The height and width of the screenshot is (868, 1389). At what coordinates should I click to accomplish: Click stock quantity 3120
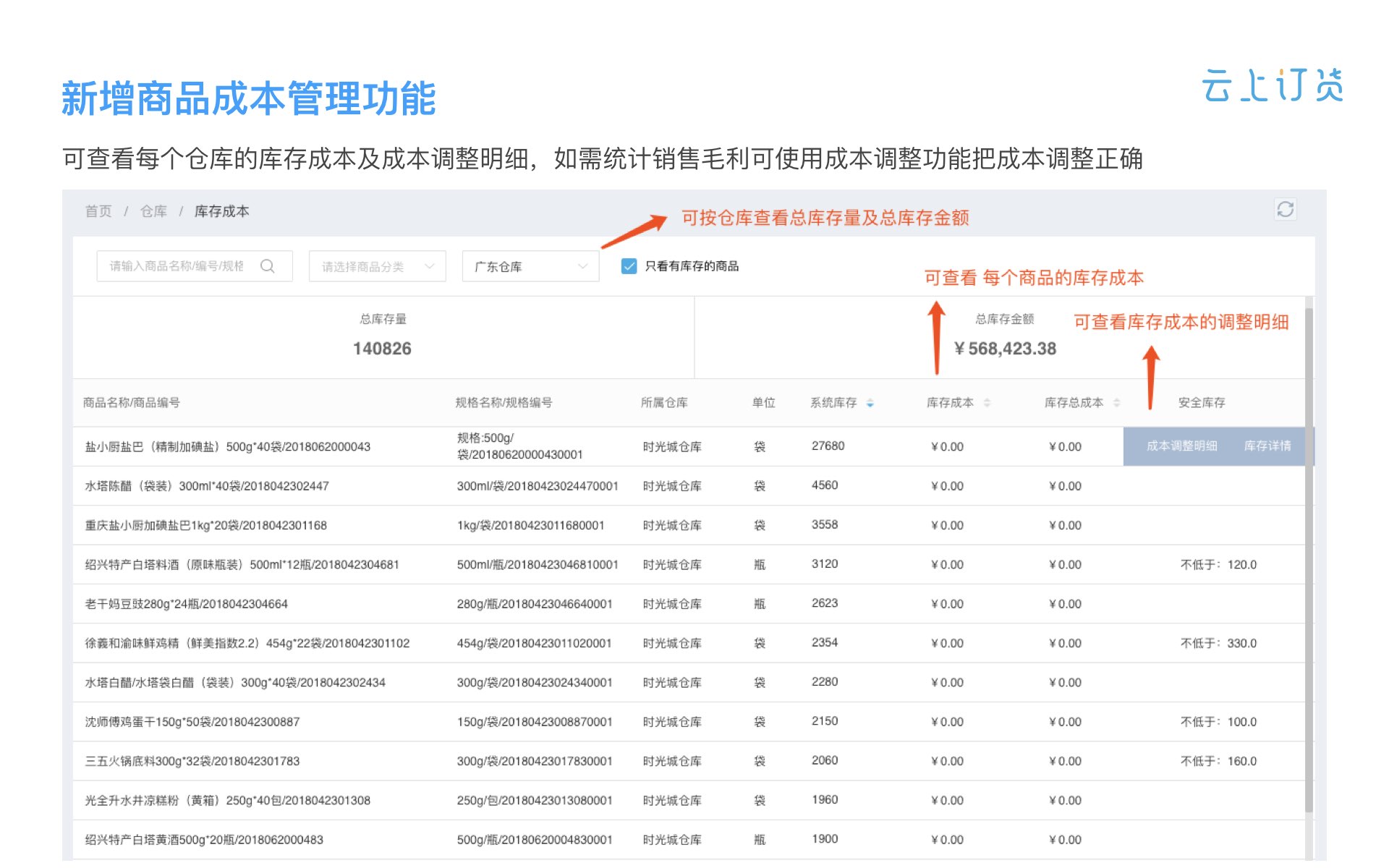[x=825, y=563]
